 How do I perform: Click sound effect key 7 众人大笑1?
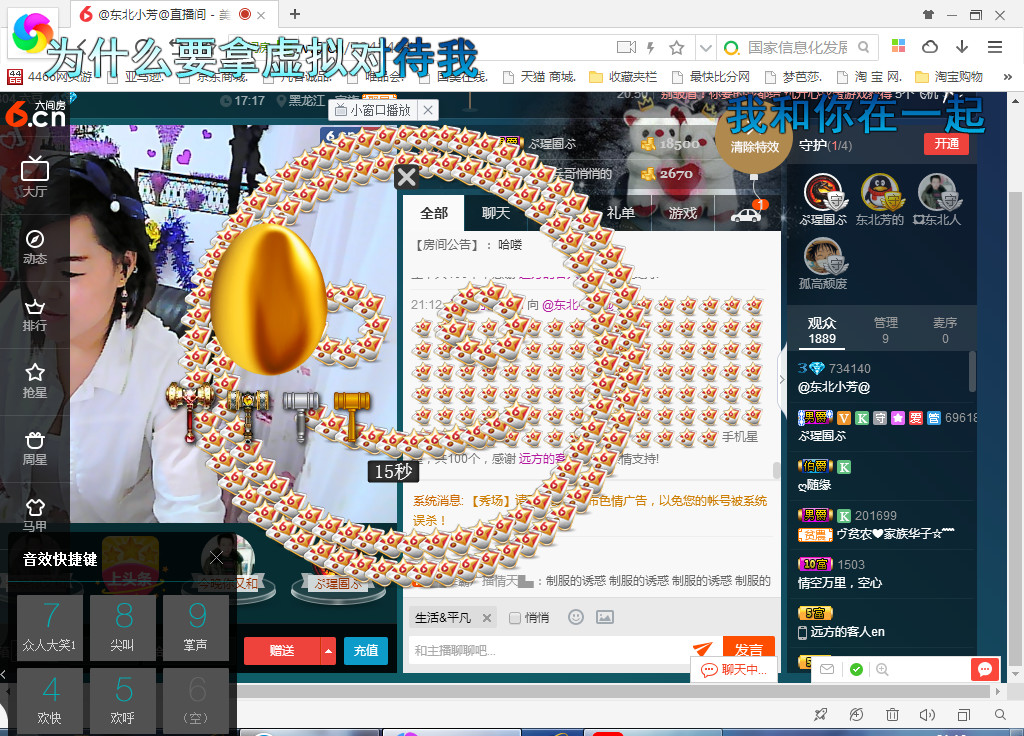coord(50,628)
